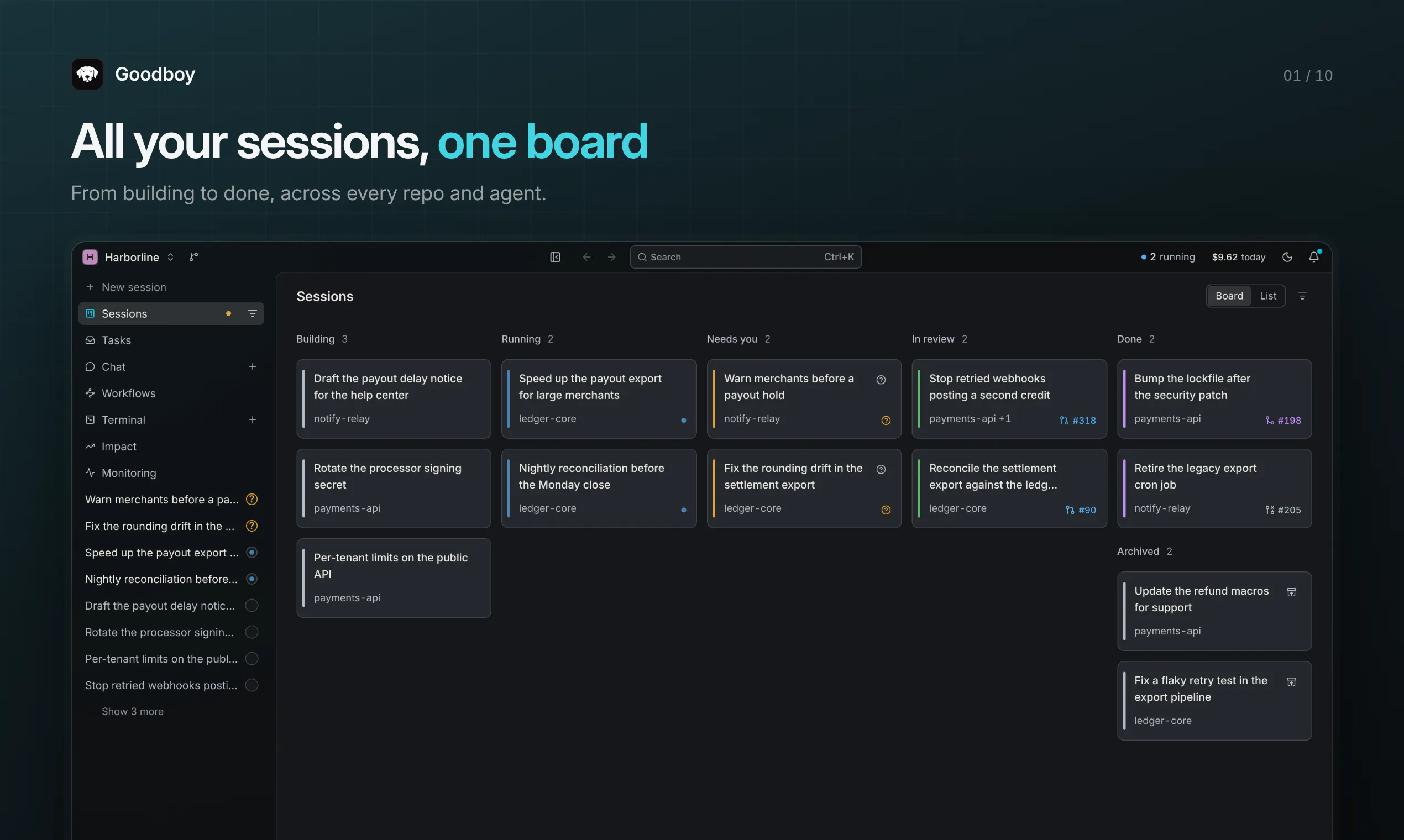Screen dimensions: 1404x840
Task: Open pull request #318 link
Action: tap(1078, 421)
